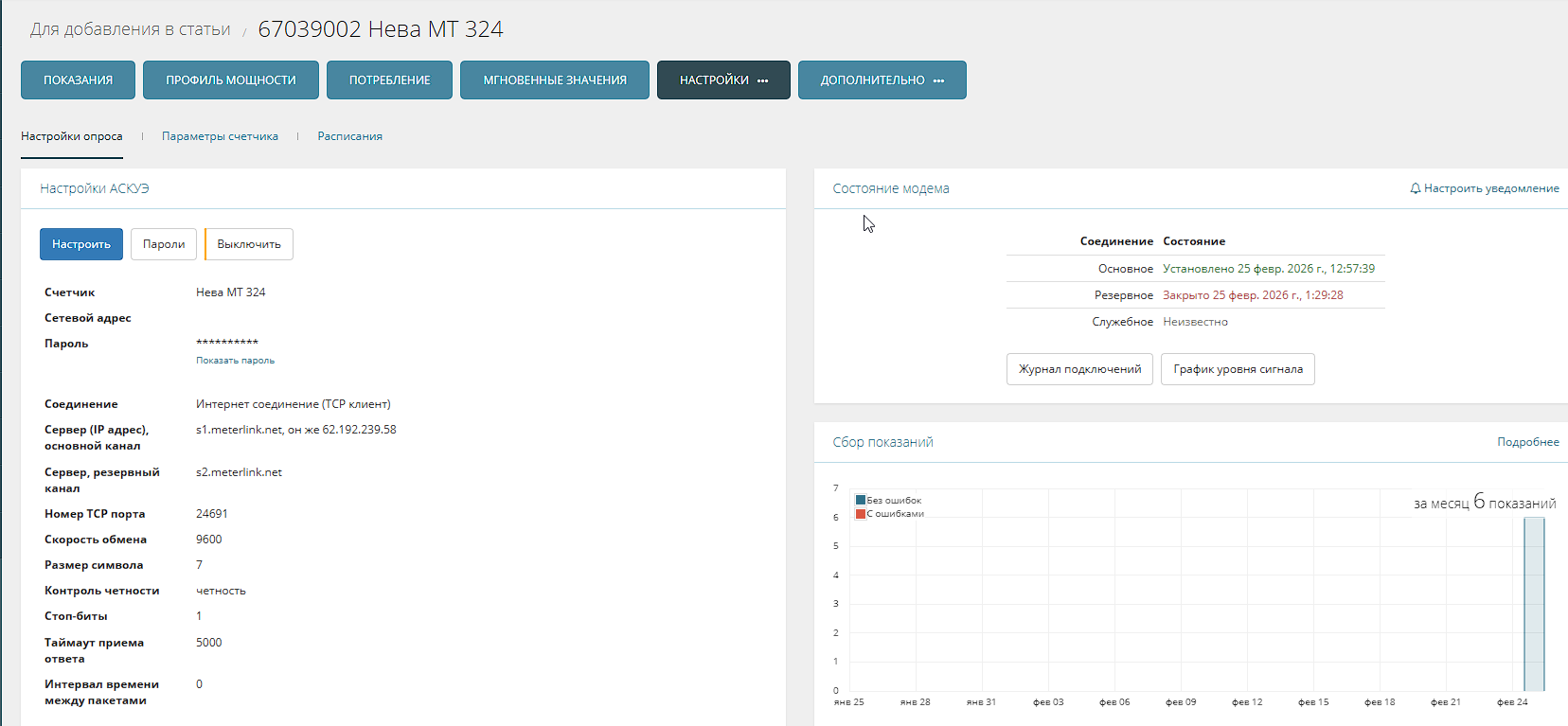1568x726 pixels.
Task: Toggle the blue Без ошибок legend swatch
Action: pos(861,500)
